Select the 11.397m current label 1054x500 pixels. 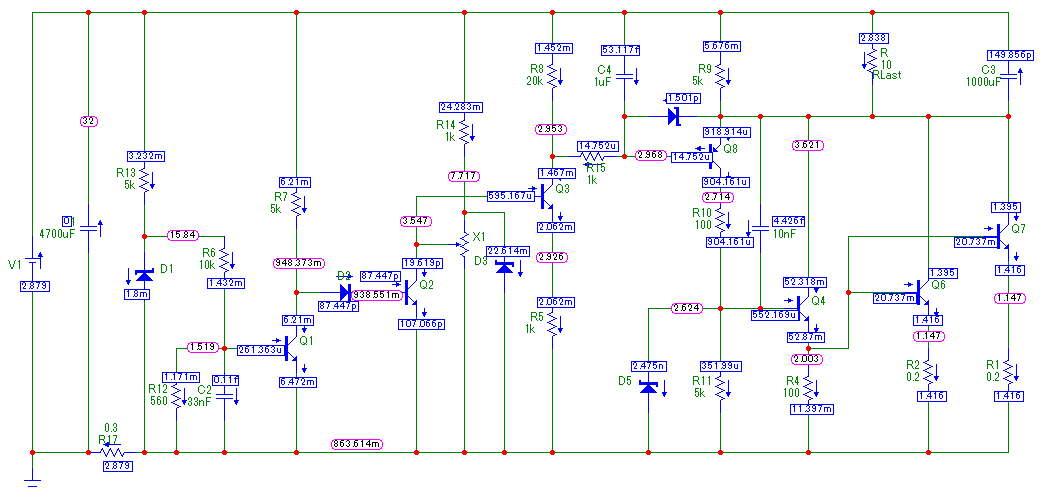click(811, 409)
